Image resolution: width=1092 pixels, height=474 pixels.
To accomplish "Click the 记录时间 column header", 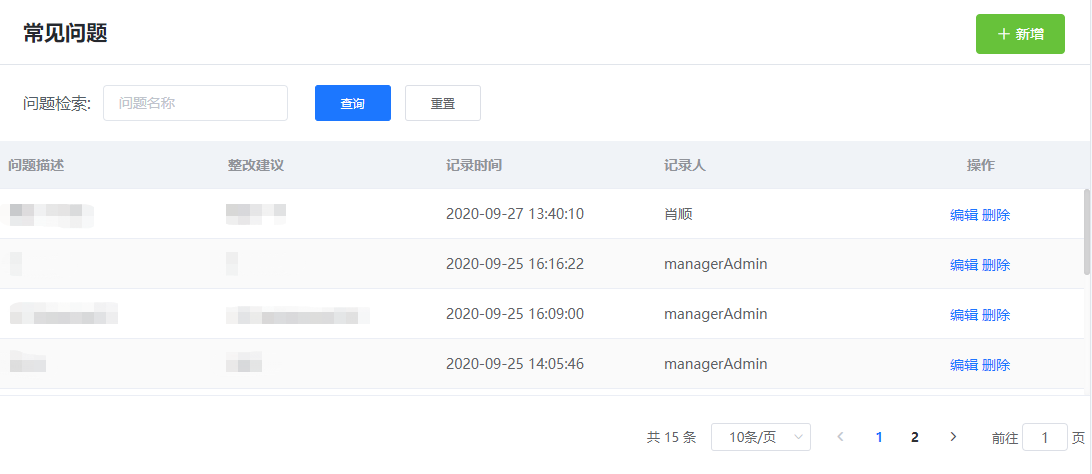I will click(474, 165).
